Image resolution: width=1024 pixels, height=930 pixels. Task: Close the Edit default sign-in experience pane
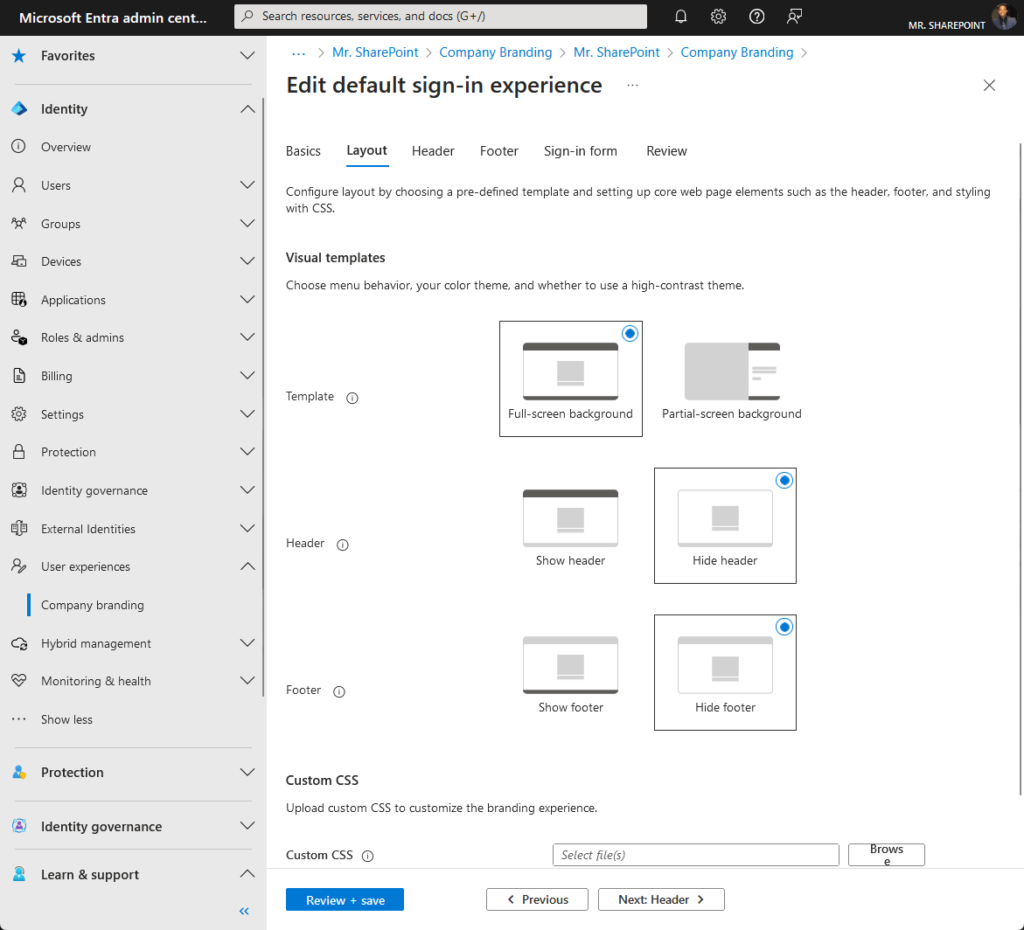point(989,86)
